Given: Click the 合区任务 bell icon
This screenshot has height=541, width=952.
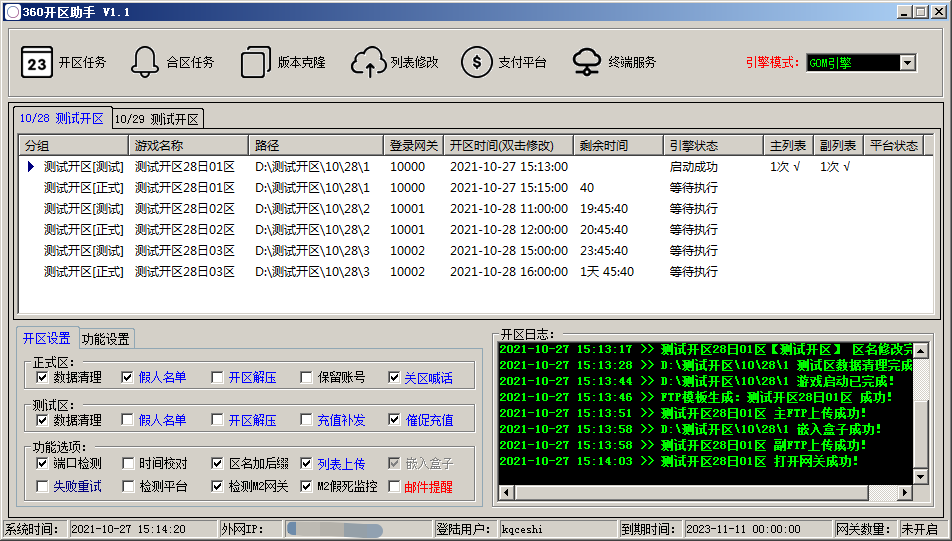Looking at the screenshot, I should coord(144,62).
